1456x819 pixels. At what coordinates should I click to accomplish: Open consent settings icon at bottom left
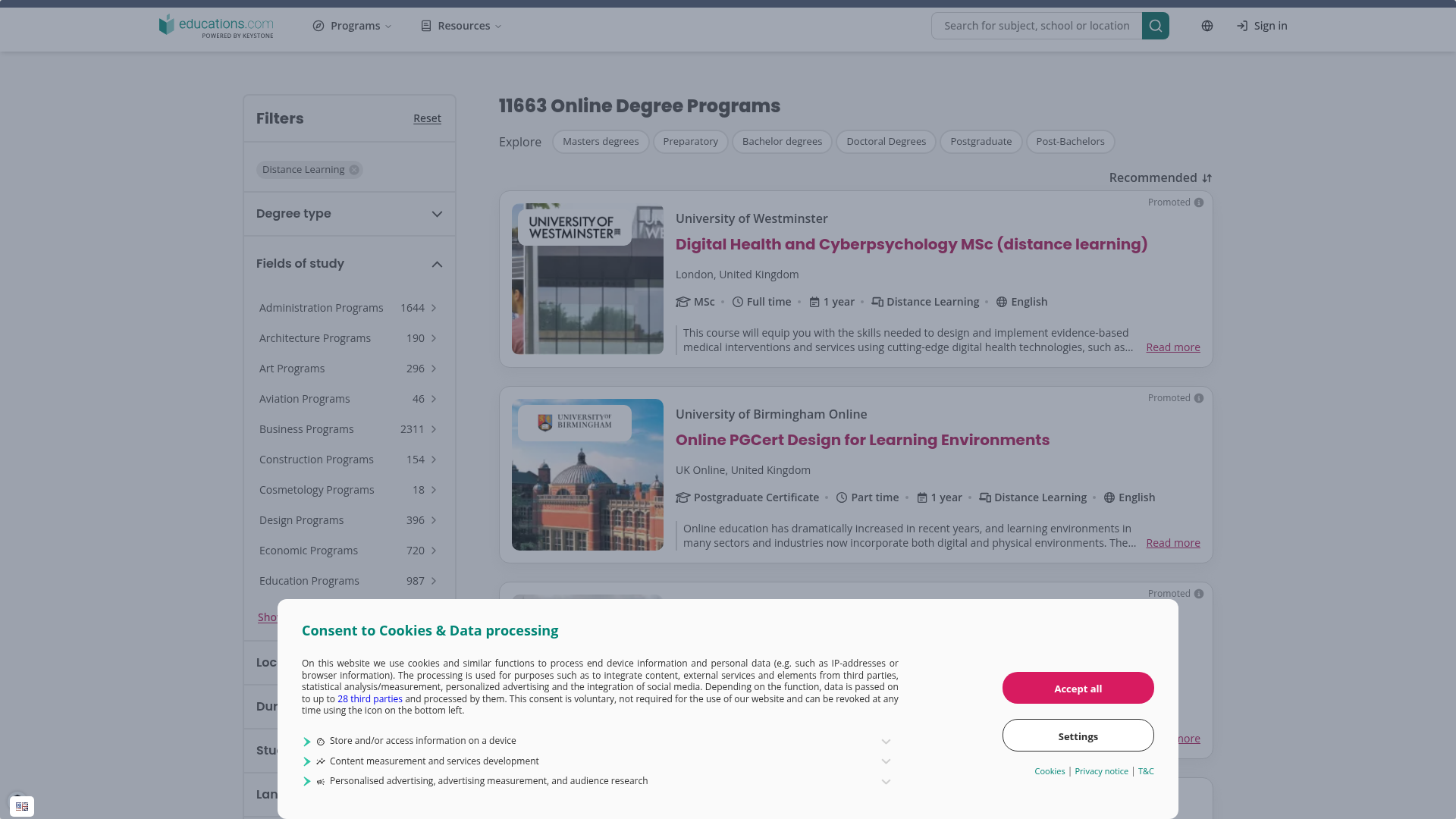tap(22, 806)
